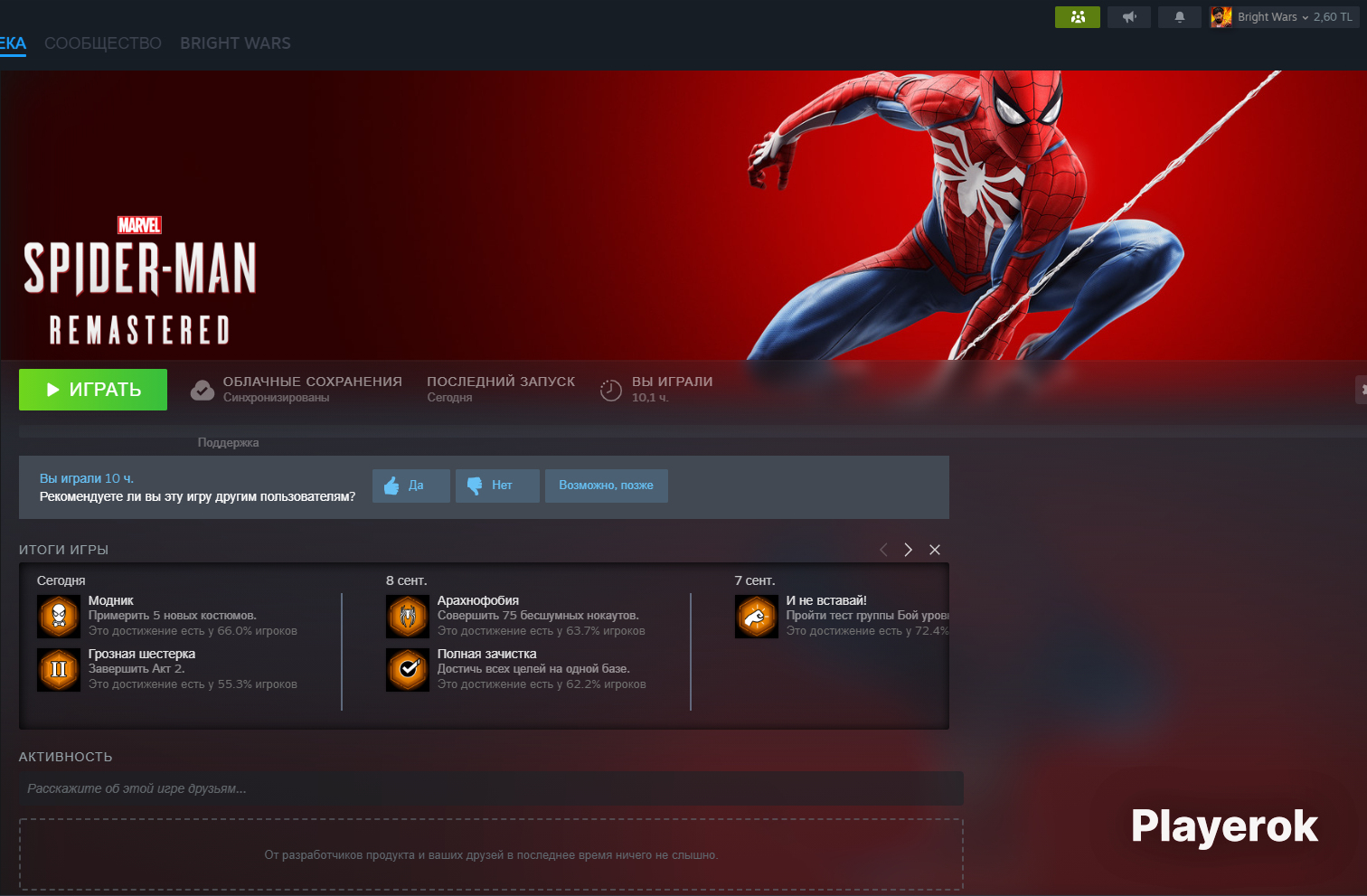Recommend the game with Да
1367x896 pixels.
[x=411, y=486]
